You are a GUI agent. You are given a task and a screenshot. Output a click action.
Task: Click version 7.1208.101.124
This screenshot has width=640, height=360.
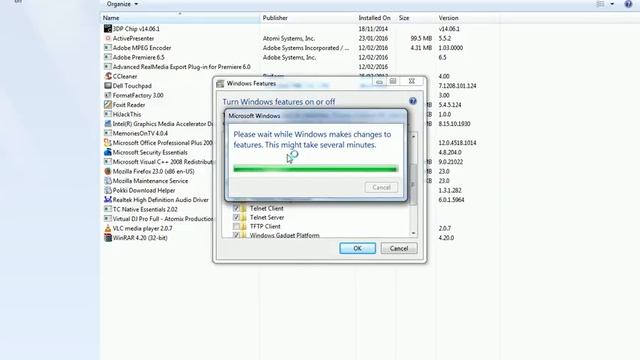pos(457,86)
